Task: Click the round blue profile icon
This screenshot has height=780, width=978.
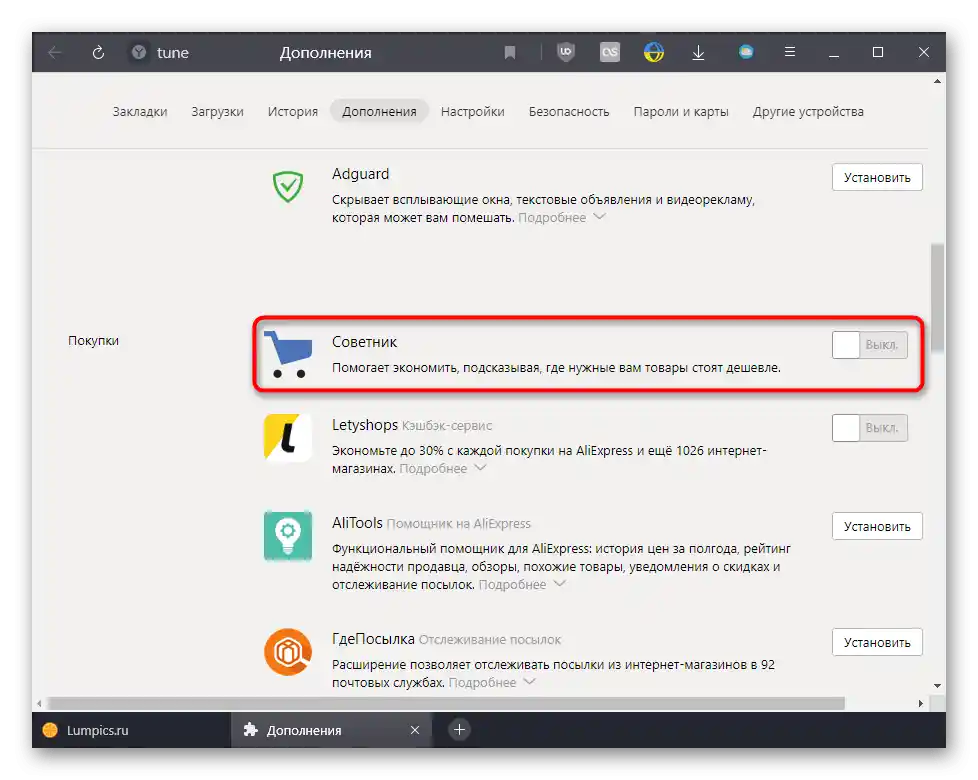Action: pos(746,52)
